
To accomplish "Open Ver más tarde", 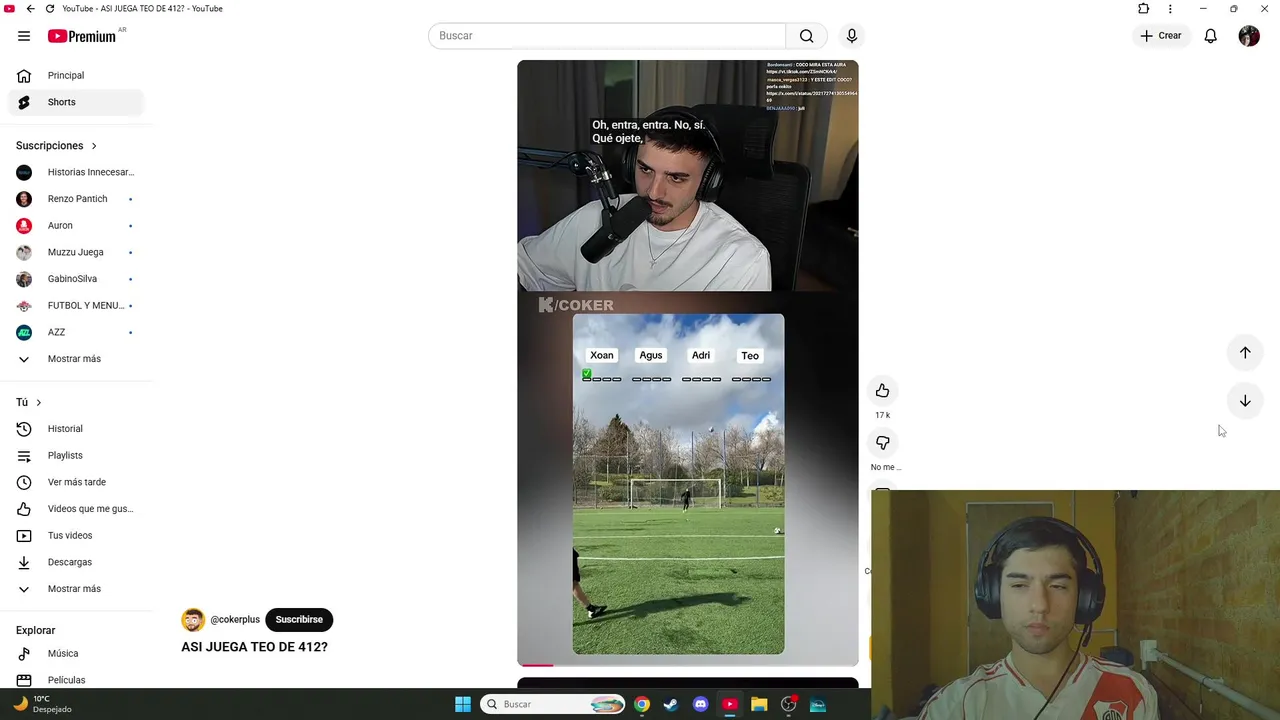I will (x=76, y=482).
